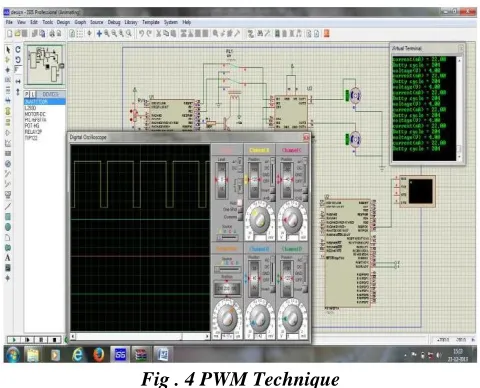The width and height of the screenshot is (480, 388).
Task: Click the Channel A volts dial
Action: coord(259,220)
